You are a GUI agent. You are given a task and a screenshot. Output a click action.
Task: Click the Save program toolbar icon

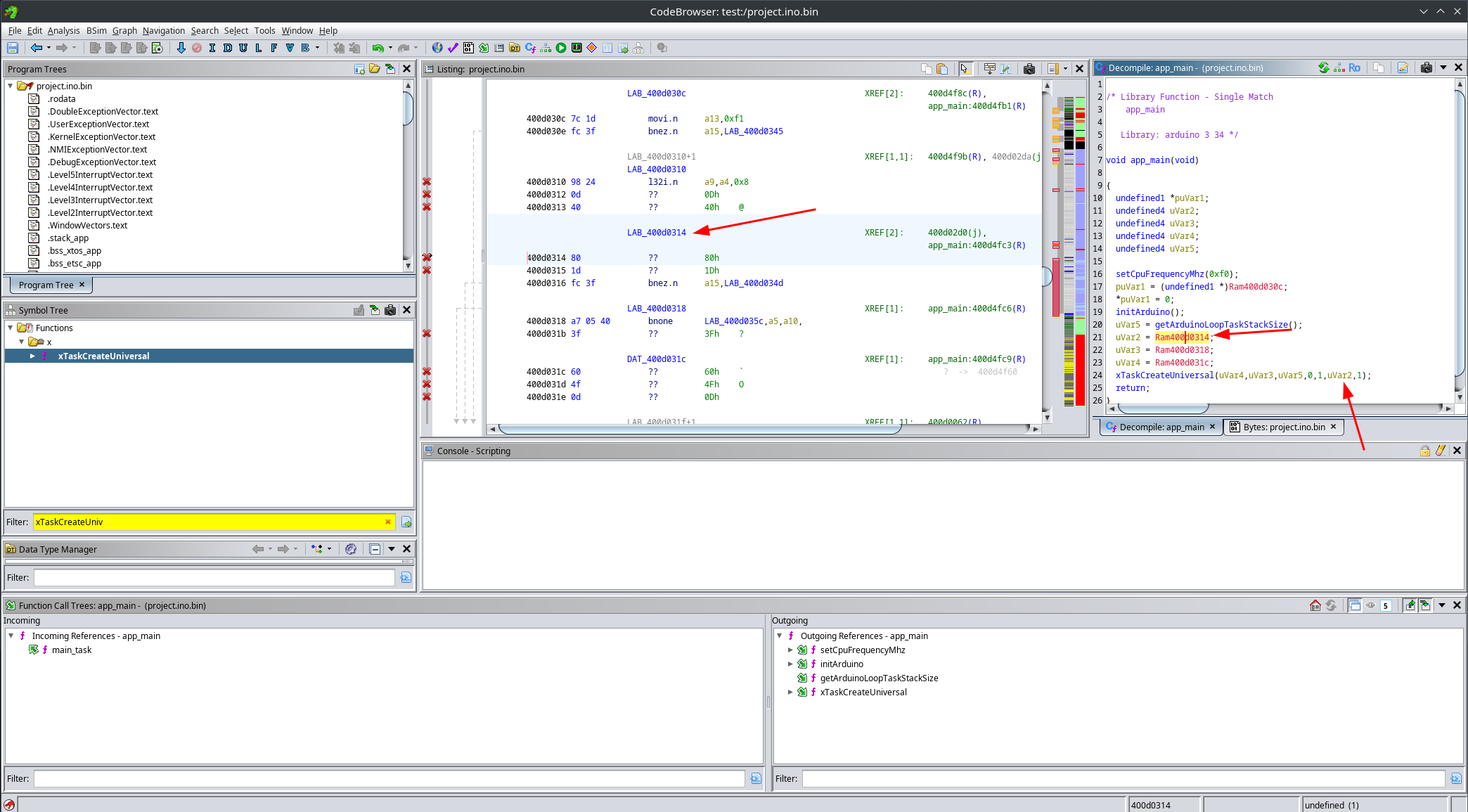tap(13, 48)
